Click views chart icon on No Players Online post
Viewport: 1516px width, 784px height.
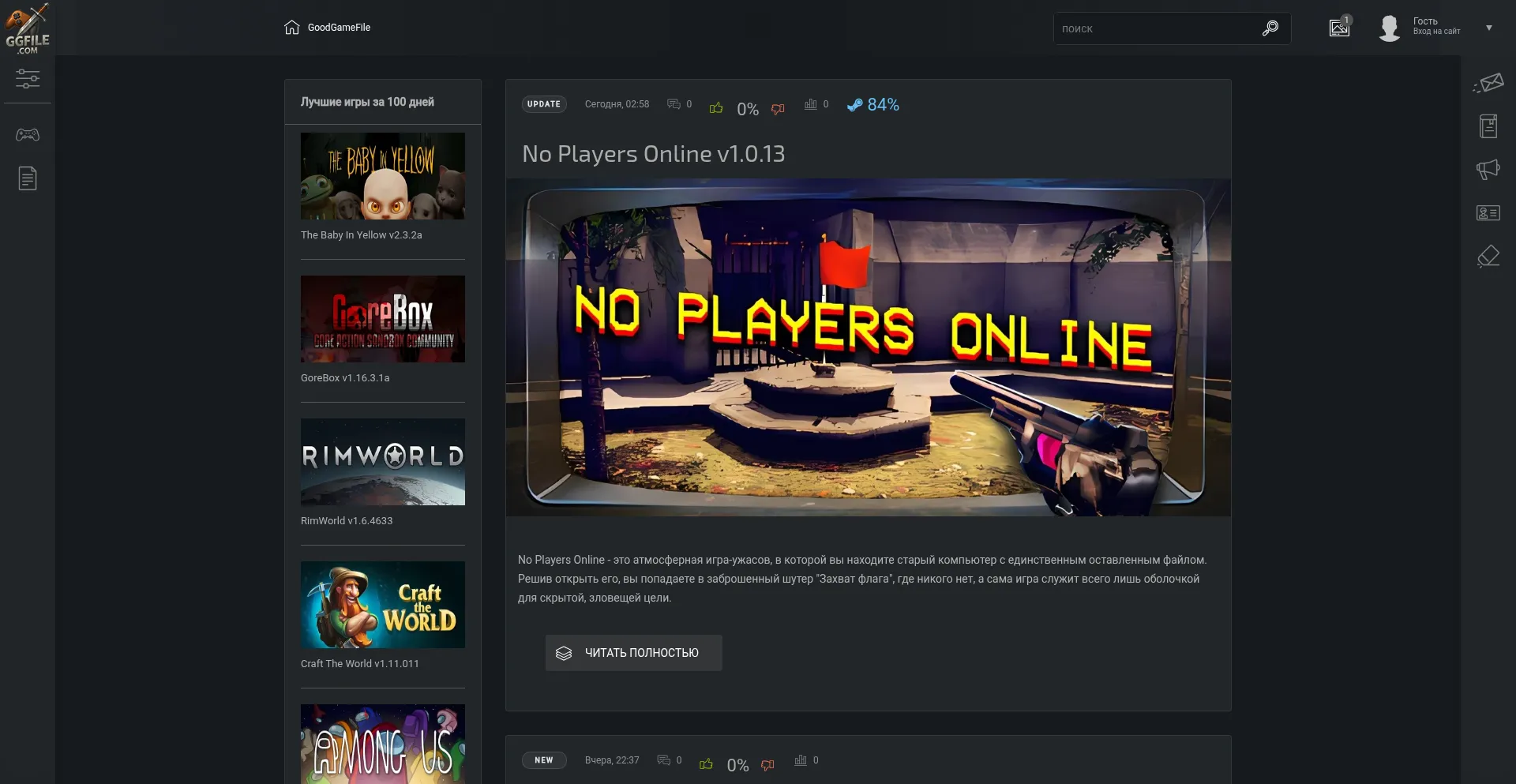pyautogui.click(x=810, y=104)
